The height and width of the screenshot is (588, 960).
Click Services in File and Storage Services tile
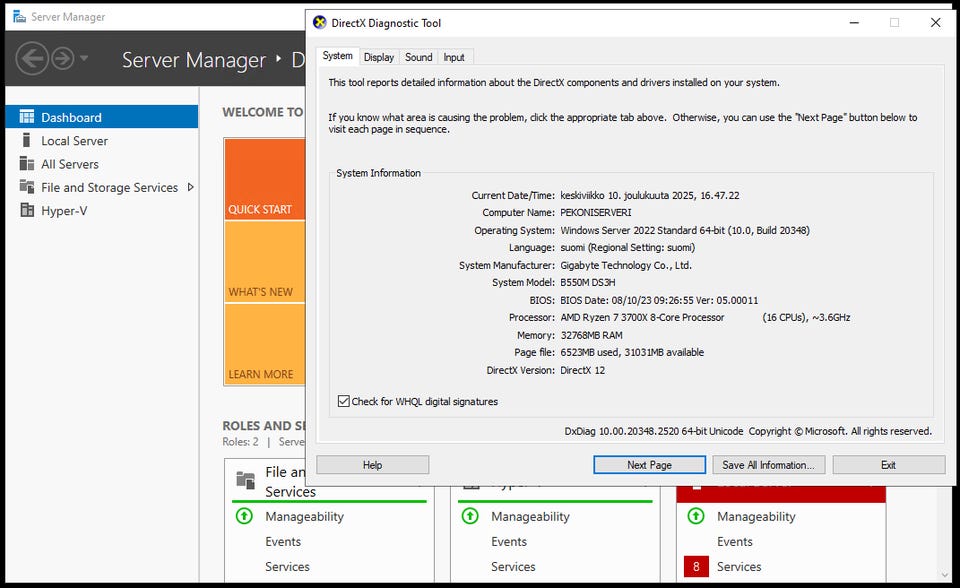pyautogui.click(x=287, y=567)
